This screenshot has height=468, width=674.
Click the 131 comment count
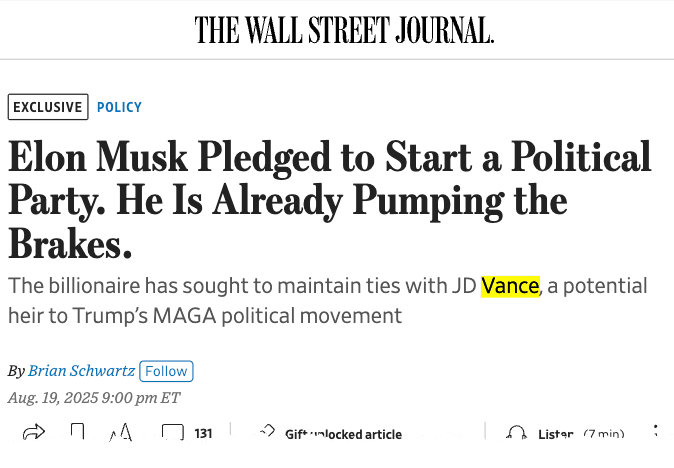[203, 434]
